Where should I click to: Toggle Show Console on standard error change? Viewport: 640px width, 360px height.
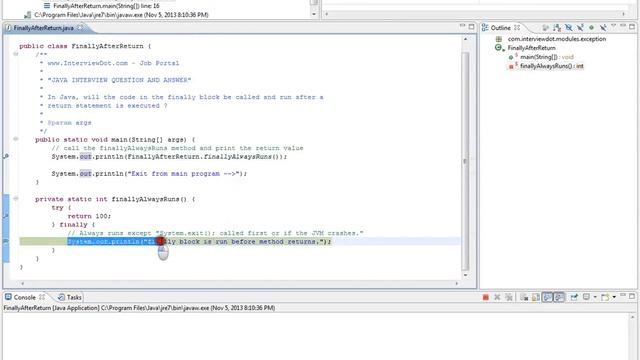point(559,297)
